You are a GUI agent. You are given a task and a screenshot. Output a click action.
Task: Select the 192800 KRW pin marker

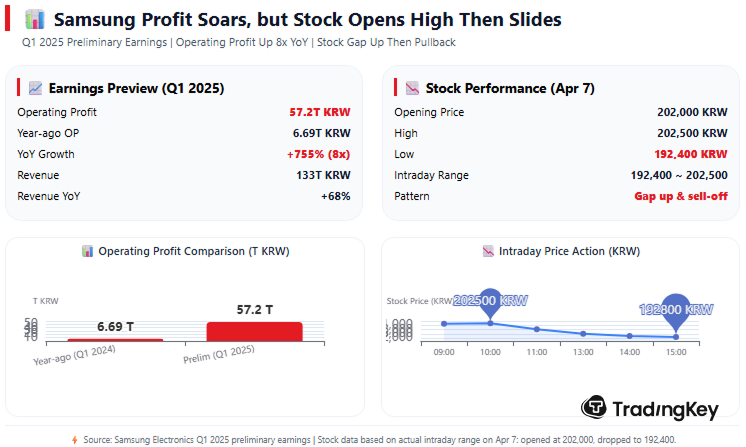click(x=676, y=312)
